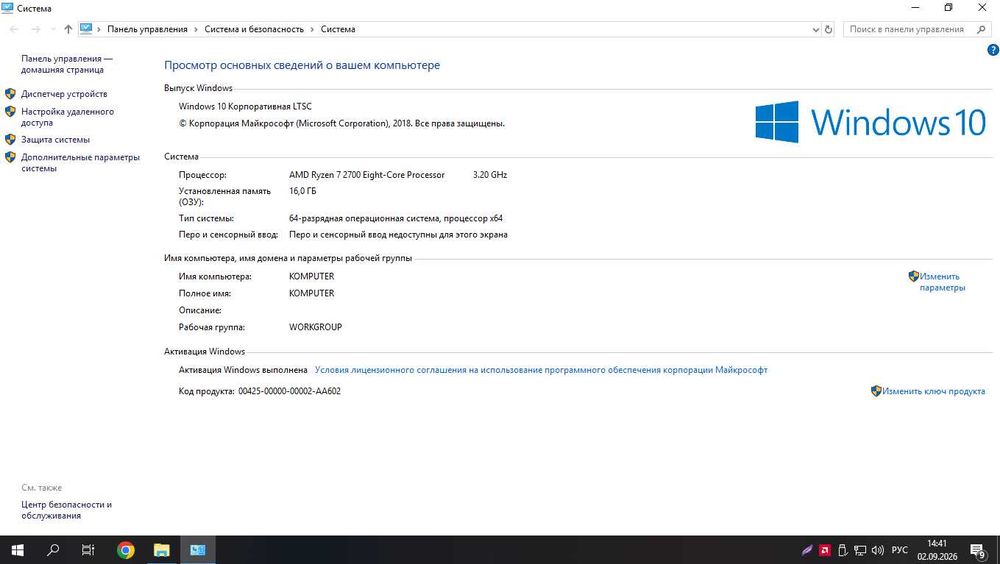
Task: Go up one level with the up arrow
Action: [68, 29]
